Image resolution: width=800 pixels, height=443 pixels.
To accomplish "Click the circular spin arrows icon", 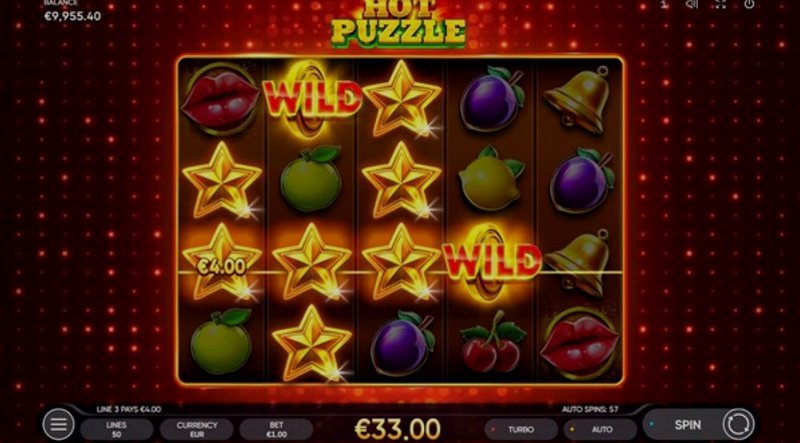I will [x=738, y=425].
